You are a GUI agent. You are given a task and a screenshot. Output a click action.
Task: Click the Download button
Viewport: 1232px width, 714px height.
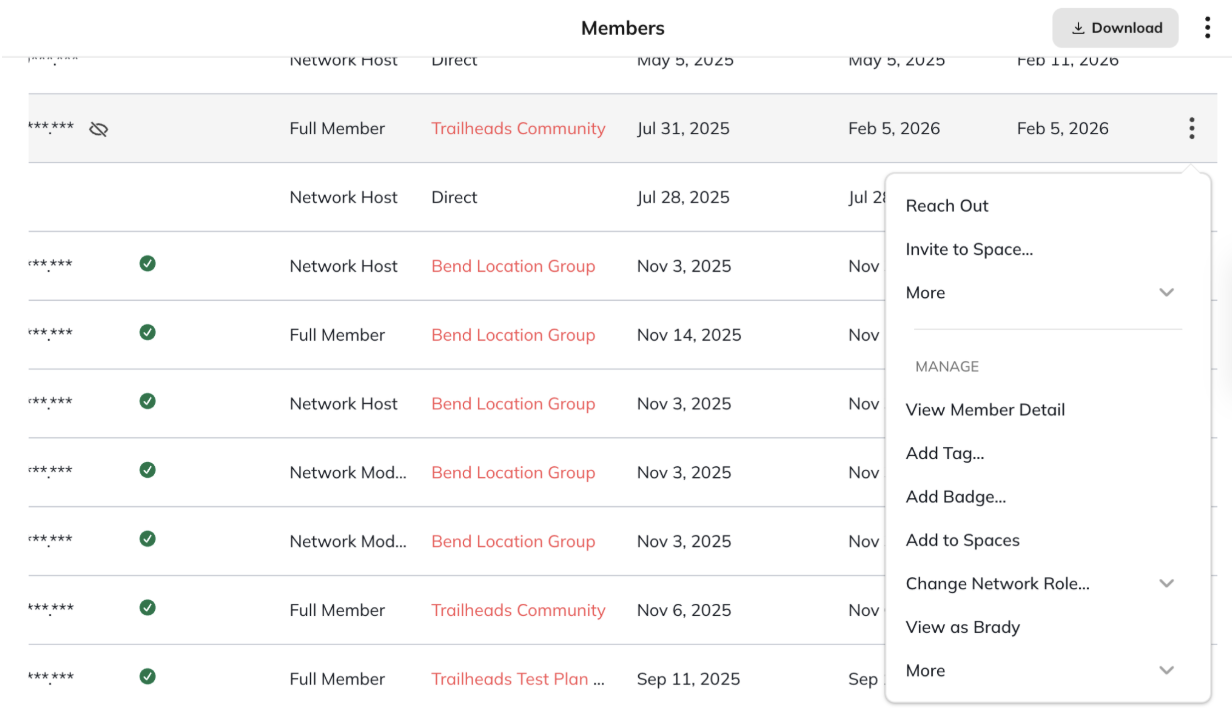(x=1115, y=28)
